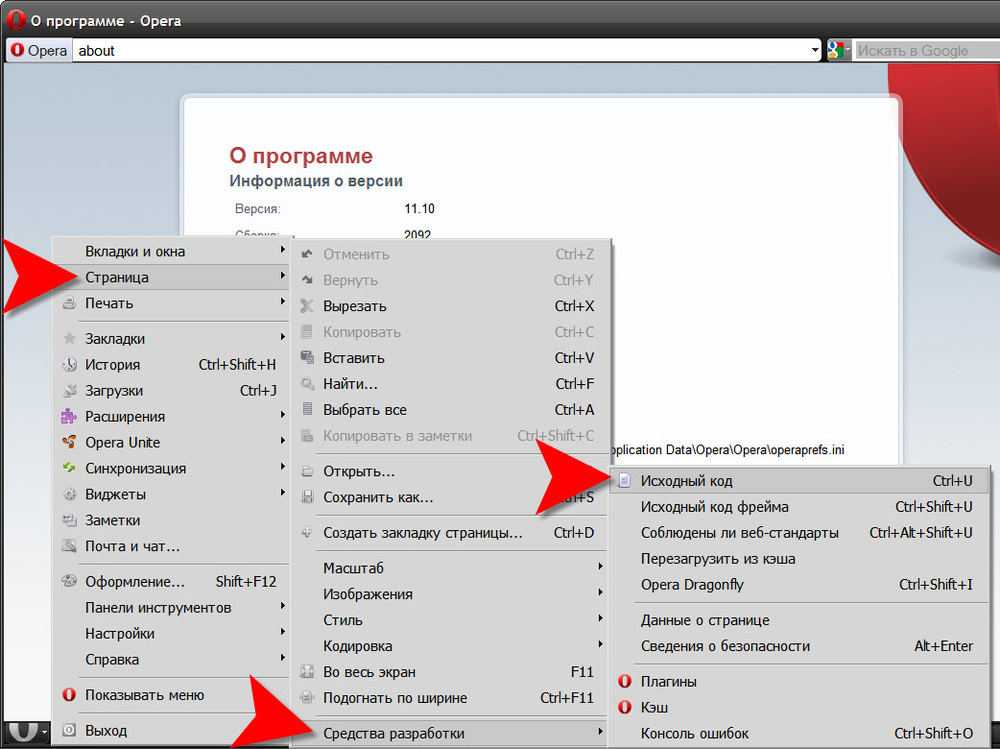Click the paste icon next to Вставить
Screen dimensions: 1000x749
point(307,357)
